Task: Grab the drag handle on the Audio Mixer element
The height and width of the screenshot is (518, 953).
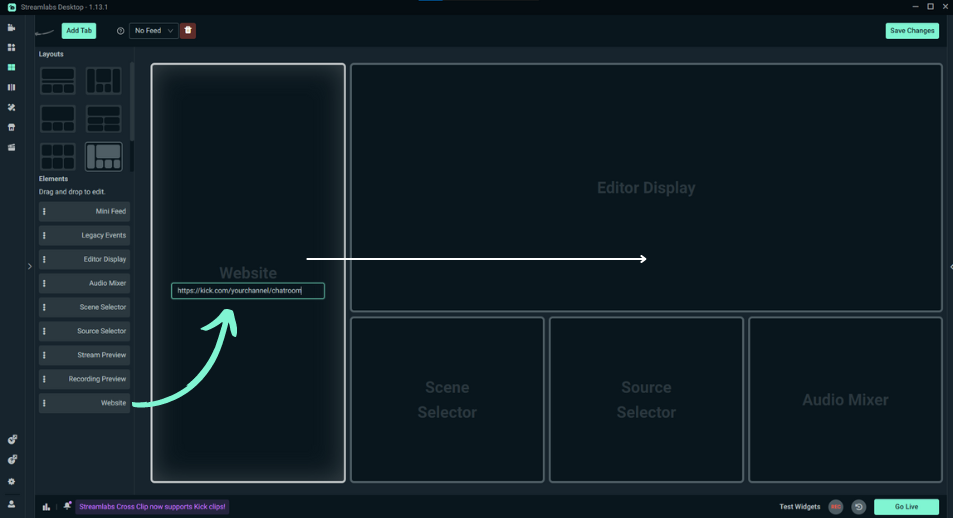Action: click(x=44, y=283)
